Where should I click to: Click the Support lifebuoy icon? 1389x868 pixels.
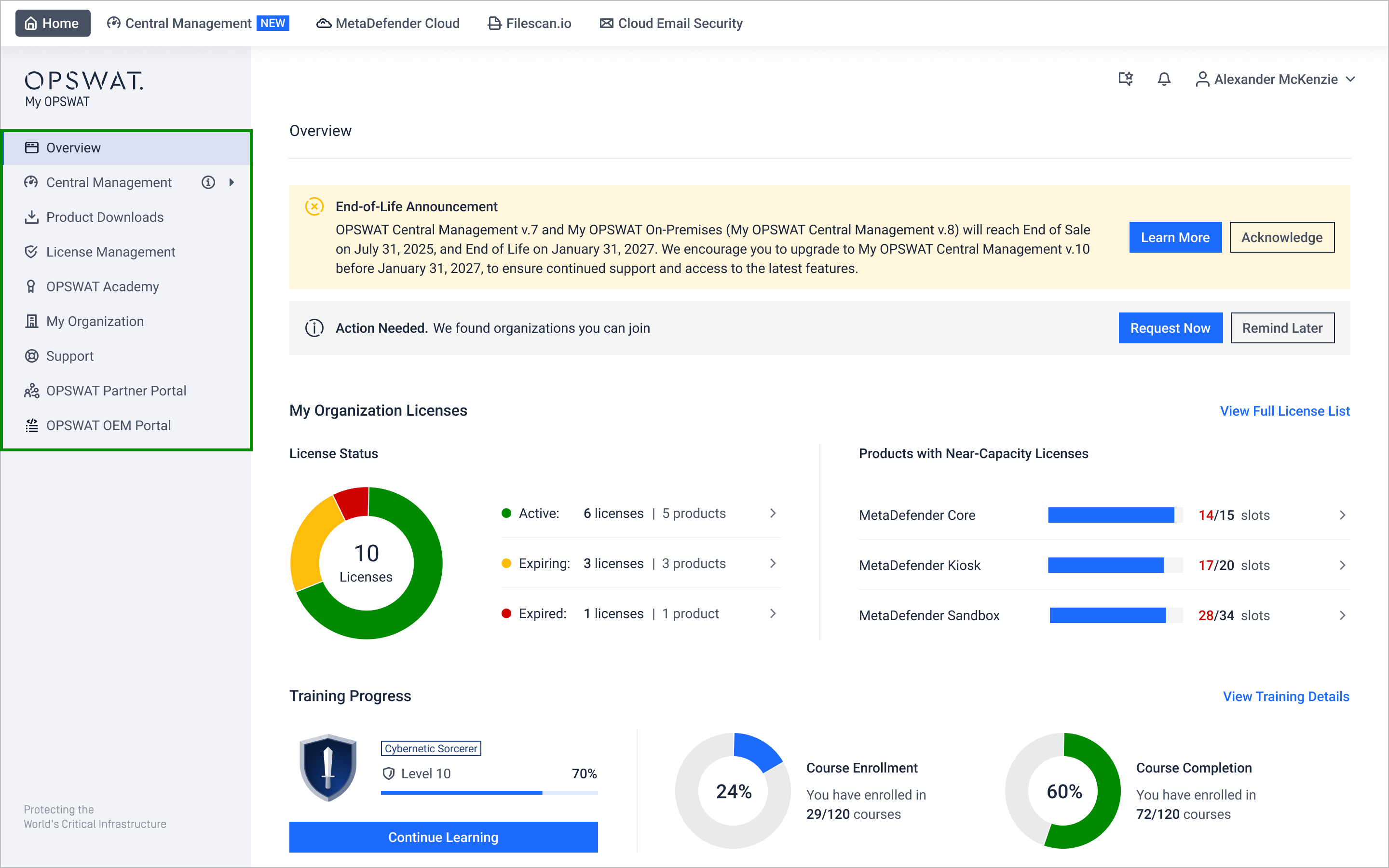[x=31, y=356]
